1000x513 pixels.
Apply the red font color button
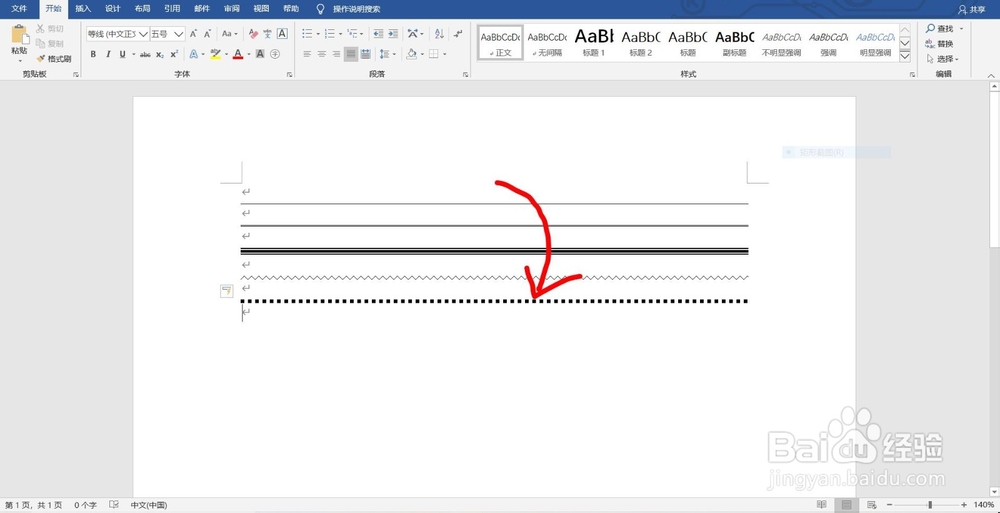click(x=238, y=54)
